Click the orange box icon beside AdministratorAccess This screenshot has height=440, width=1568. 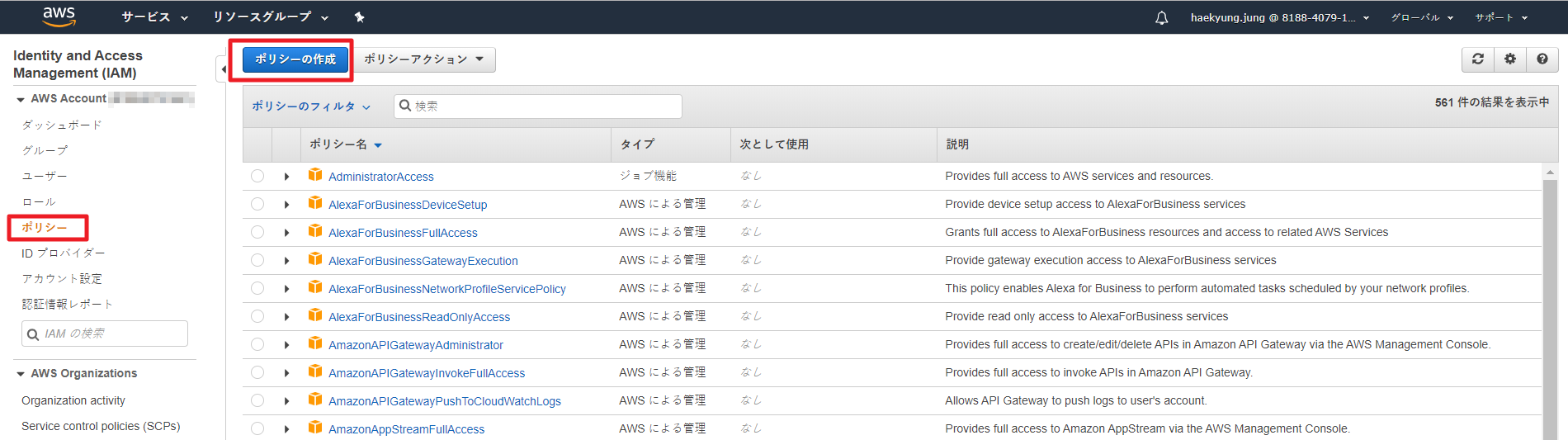point(314,175)
